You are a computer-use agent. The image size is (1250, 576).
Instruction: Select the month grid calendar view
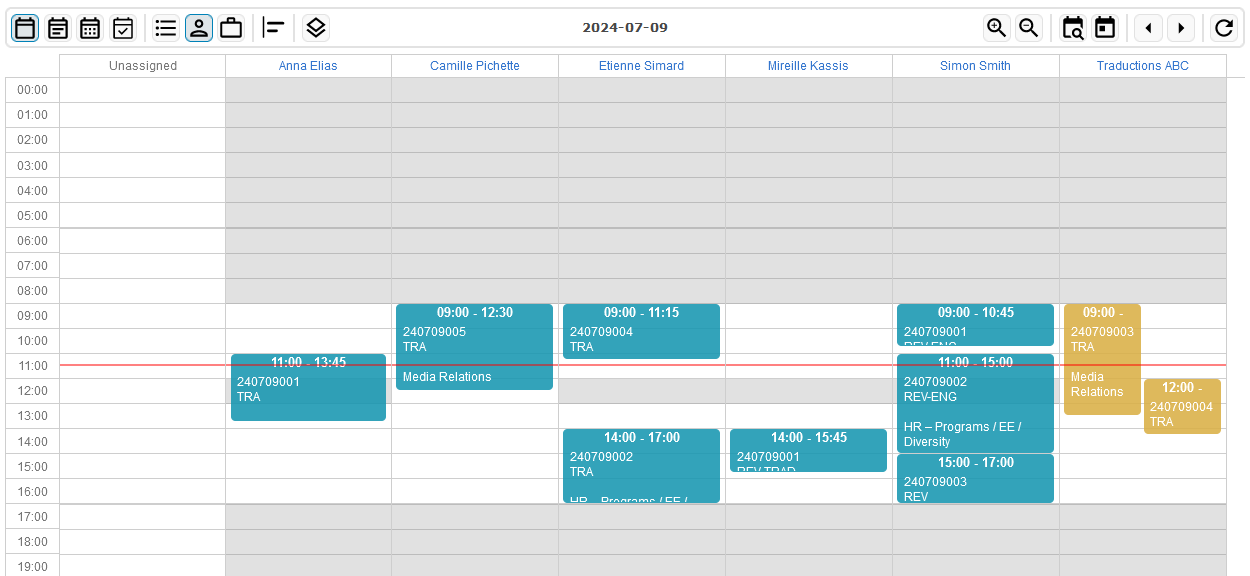(90, 28)
